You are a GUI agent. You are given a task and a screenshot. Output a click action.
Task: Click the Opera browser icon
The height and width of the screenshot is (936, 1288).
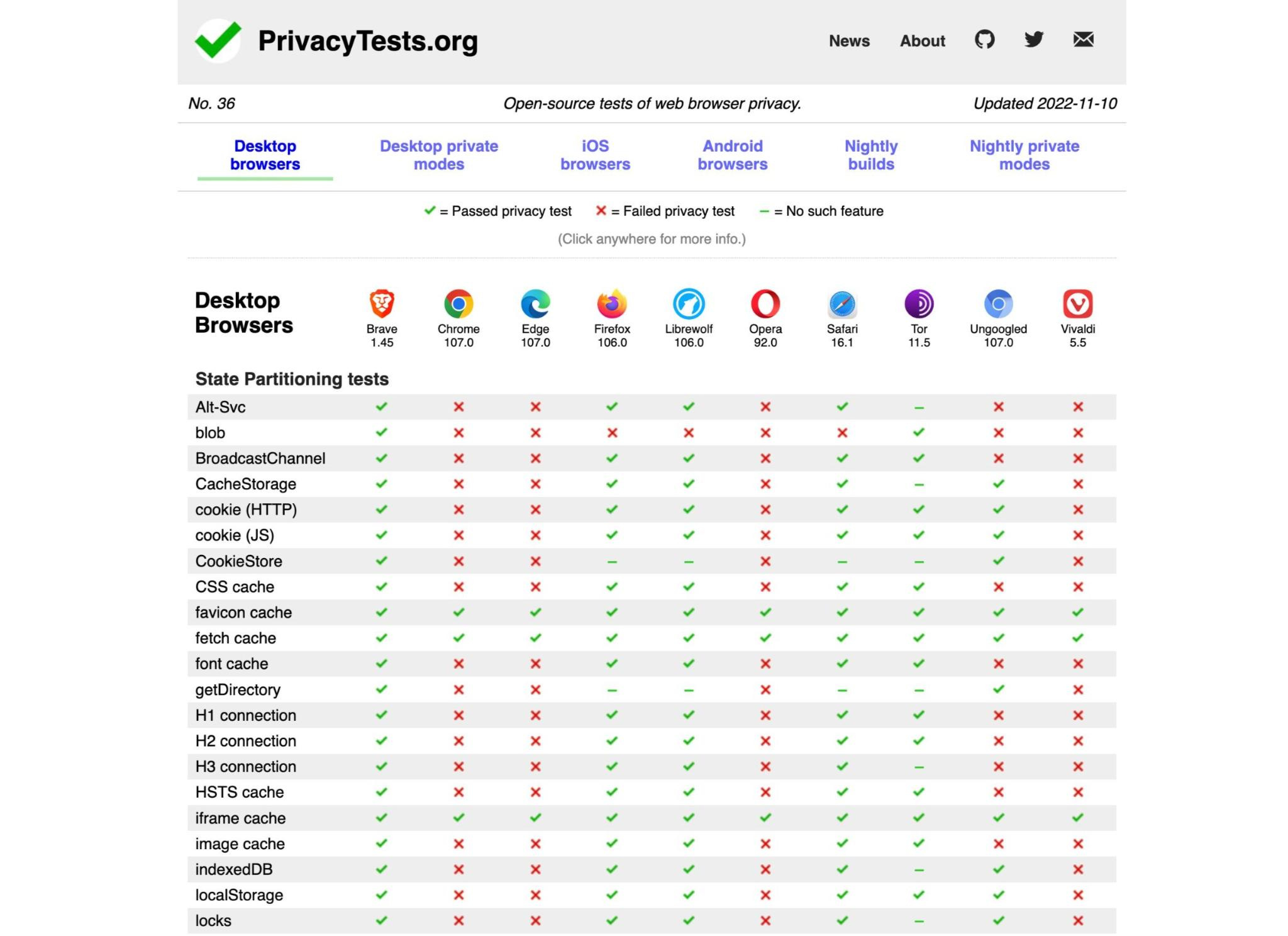(x=765, y=304)
